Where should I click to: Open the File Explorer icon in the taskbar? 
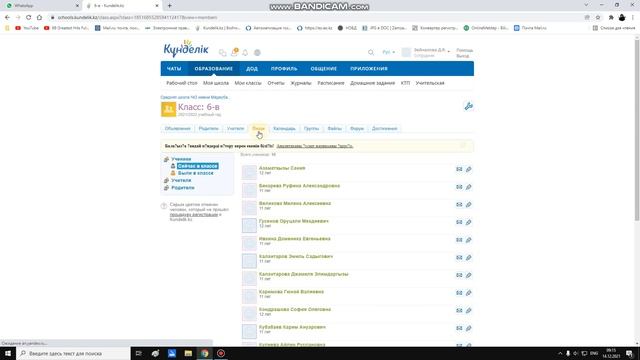(x=188, y=353)
